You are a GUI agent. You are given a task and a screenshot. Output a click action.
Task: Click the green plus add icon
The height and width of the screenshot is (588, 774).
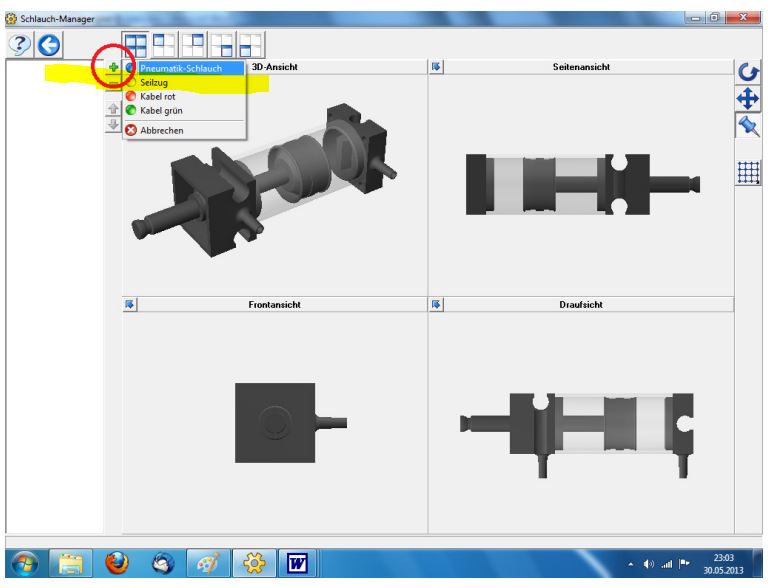113,69
